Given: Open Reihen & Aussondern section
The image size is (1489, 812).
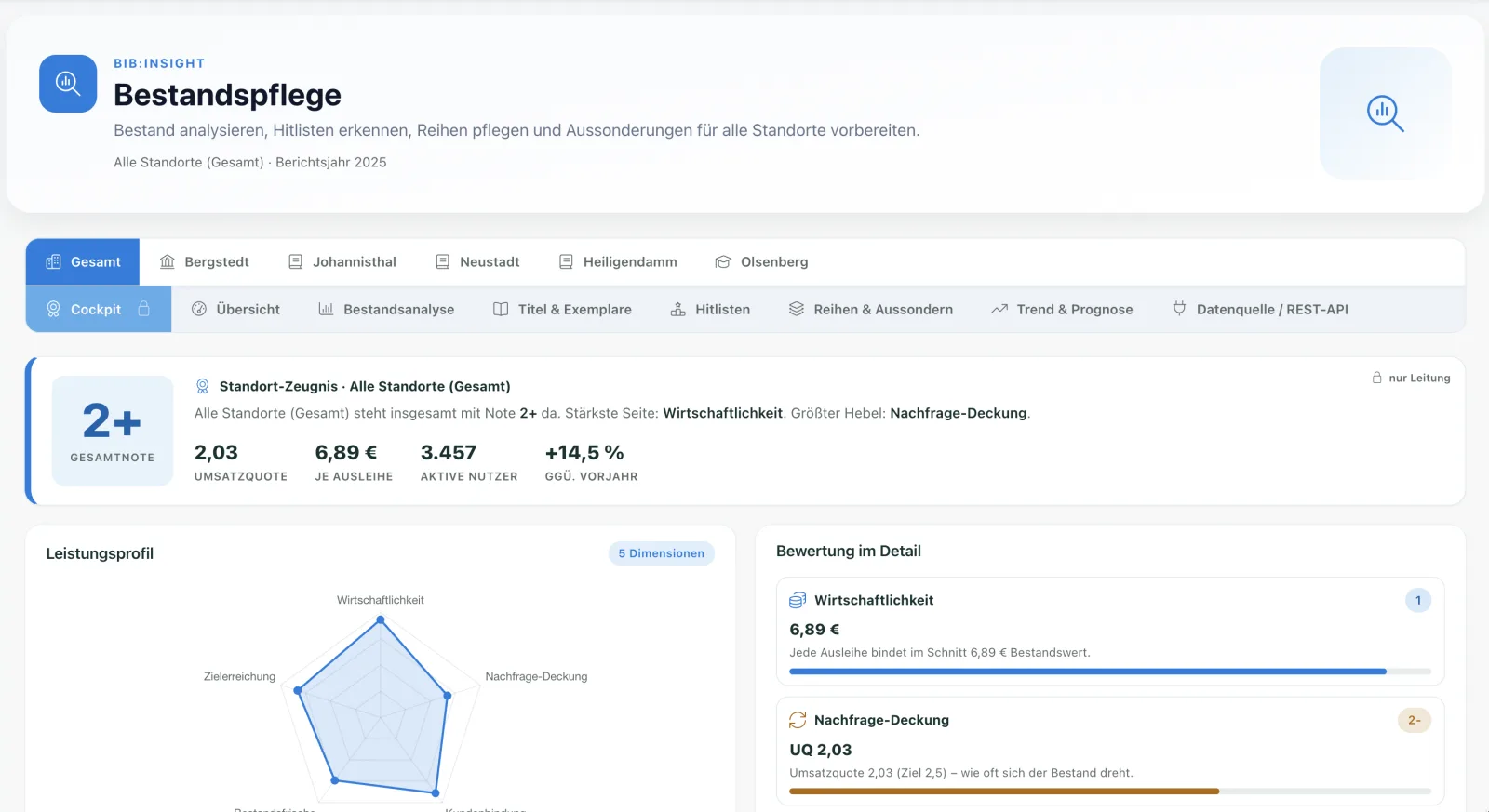Looking at the screenshot, I should point(871,310).
